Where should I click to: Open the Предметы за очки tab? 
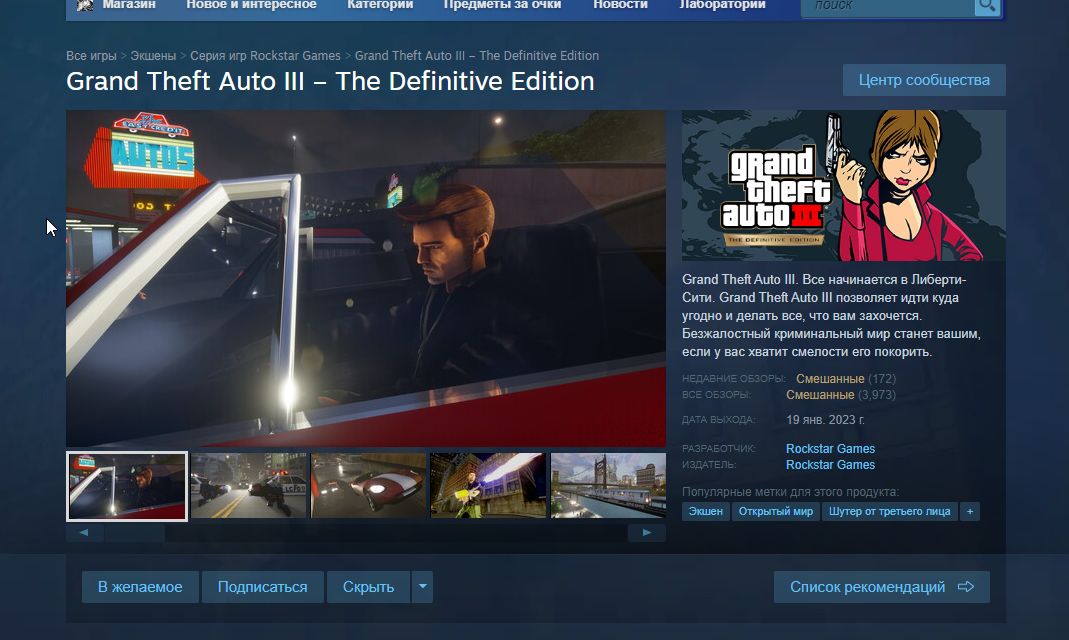(502, 5)
